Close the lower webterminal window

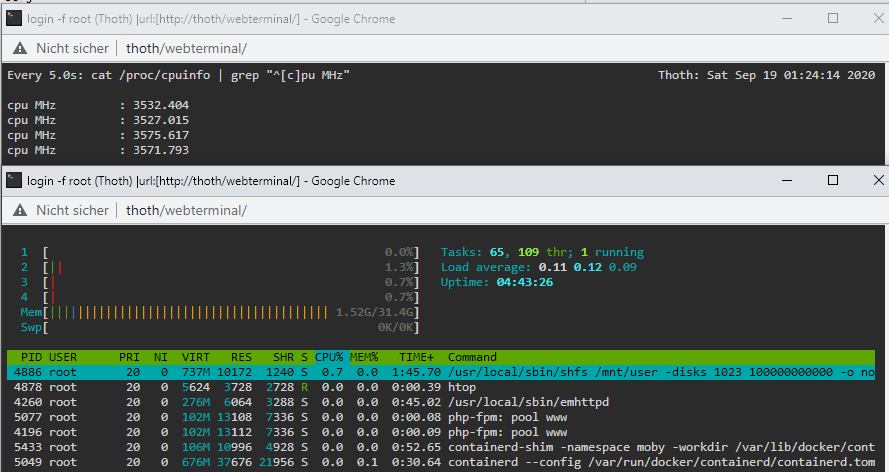(879, 180)
